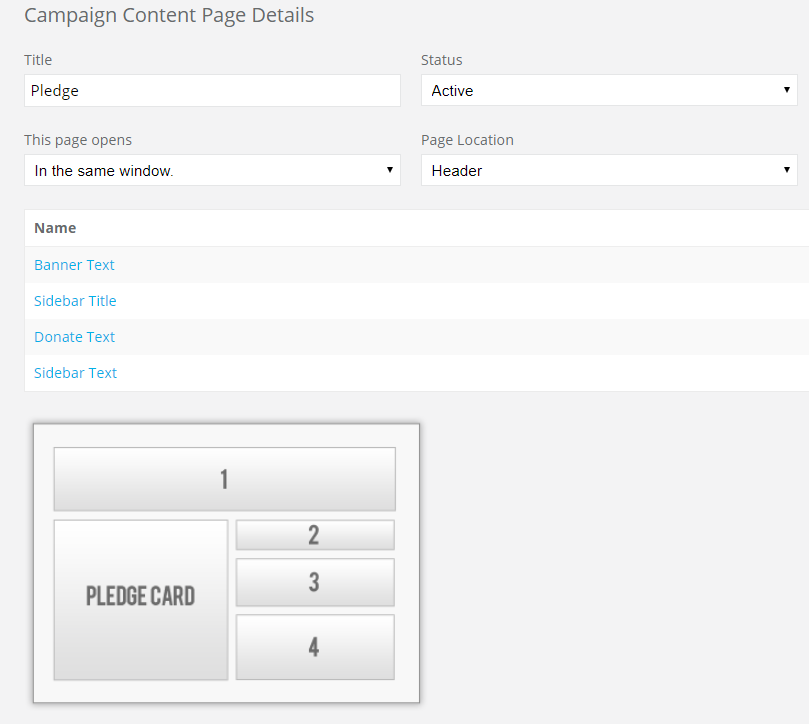809x724 pixels.
Task: Click the Pledge Card block in layout
Action: (141, 600)
